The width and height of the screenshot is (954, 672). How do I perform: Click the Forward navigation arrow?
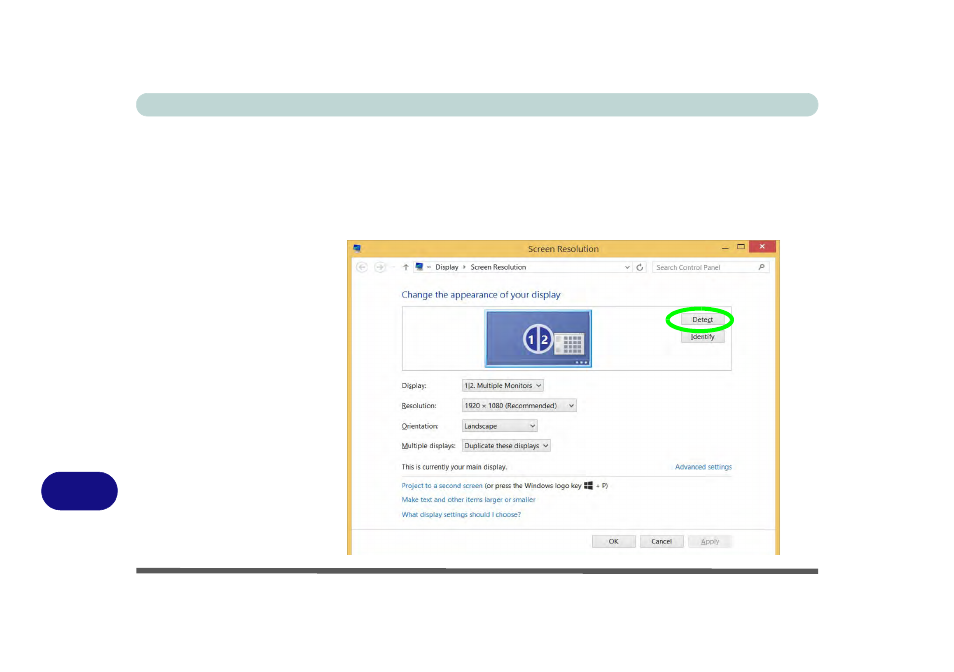click(380, 268)
